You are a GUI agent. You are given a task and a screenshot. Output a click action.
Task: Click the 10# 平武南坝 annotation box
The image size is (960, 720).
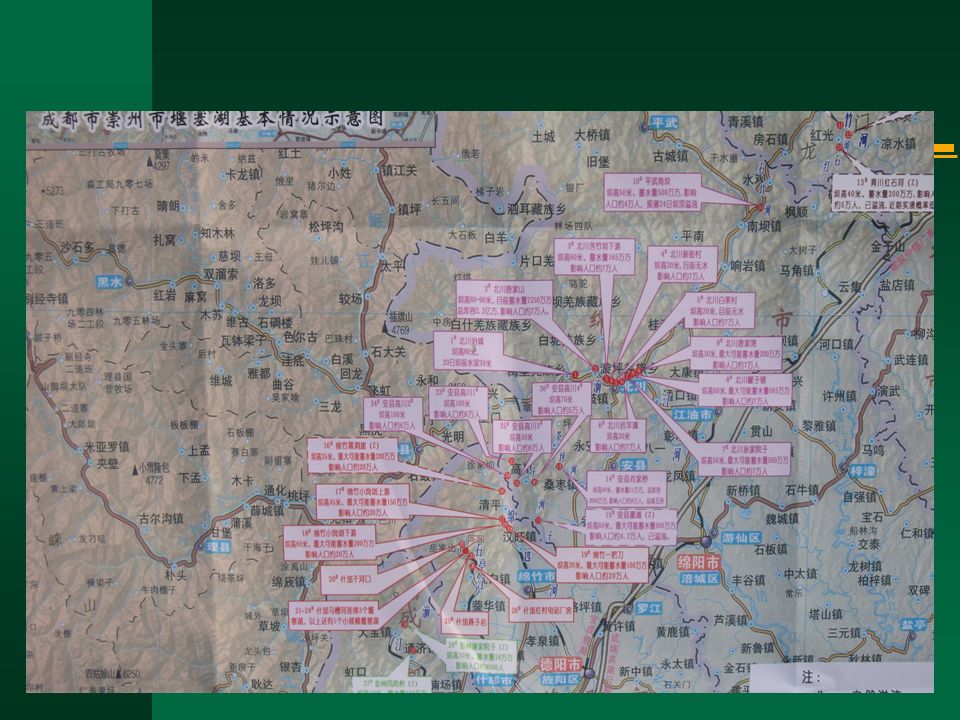click(652, 192)
